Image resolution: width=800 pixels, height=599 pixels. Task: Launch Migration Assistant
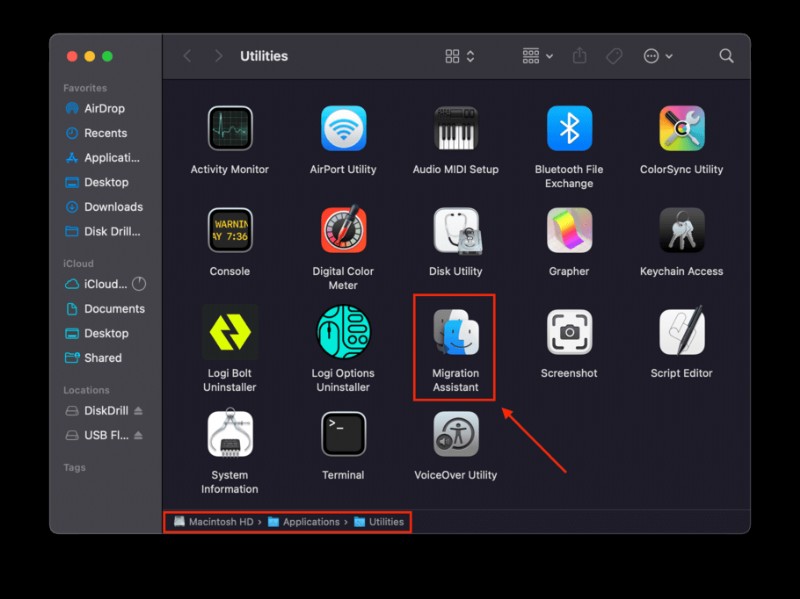(455, 333)
